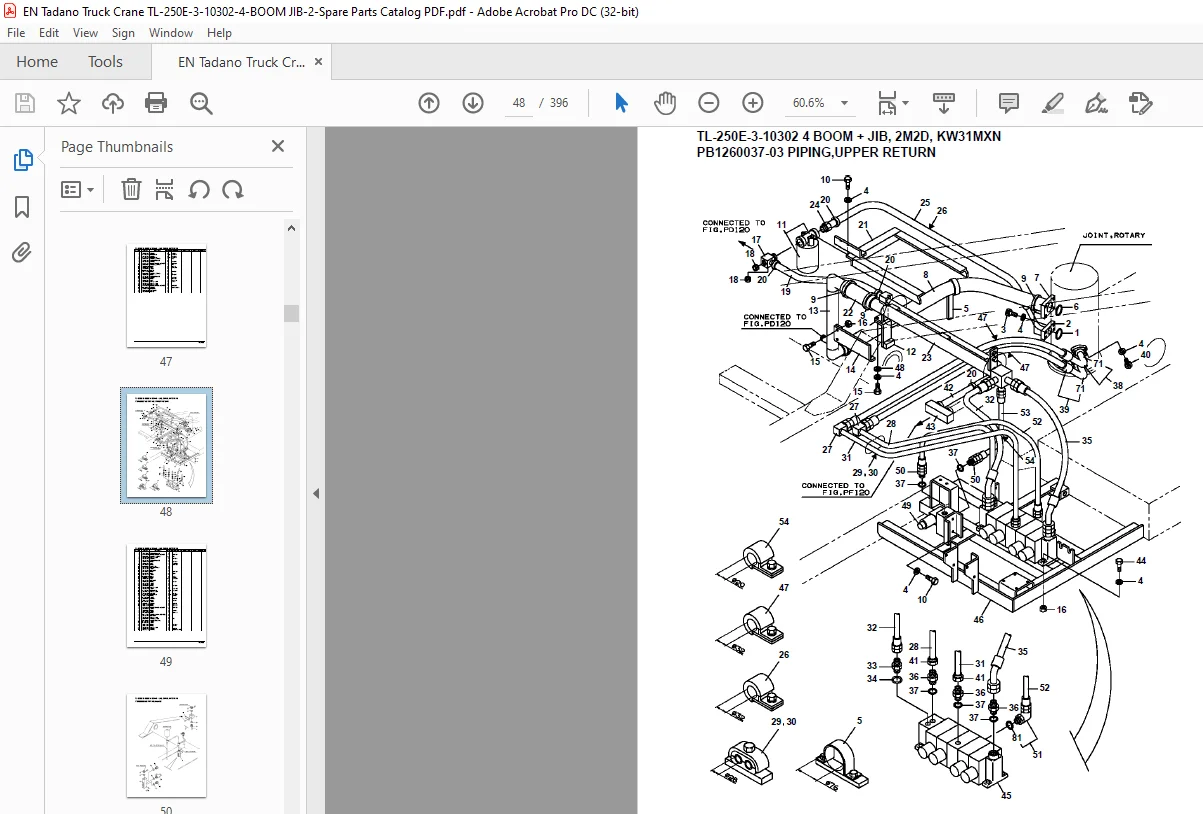Close the EN Tadano document tab

(319, 61)
